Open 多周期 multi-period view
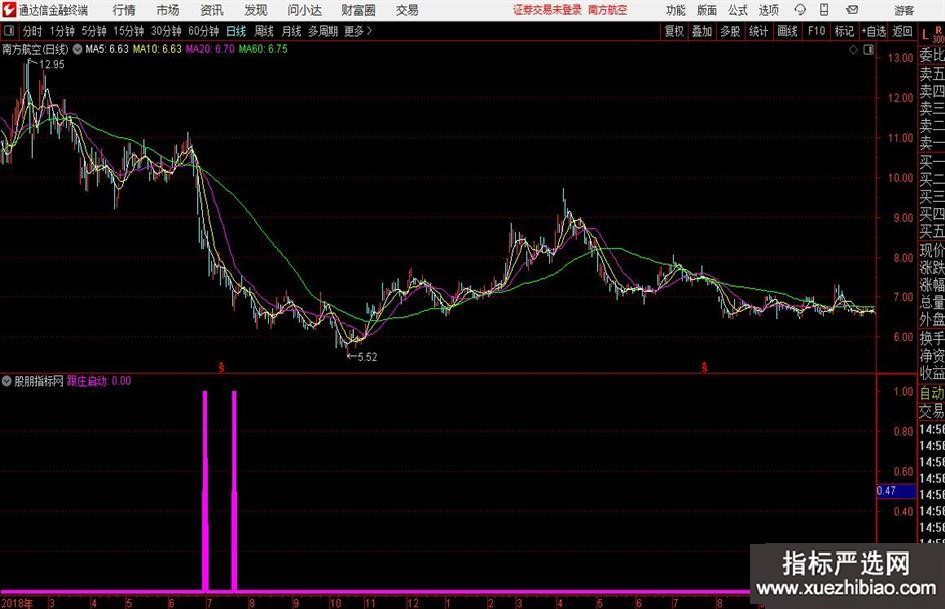 pos(323,31)
